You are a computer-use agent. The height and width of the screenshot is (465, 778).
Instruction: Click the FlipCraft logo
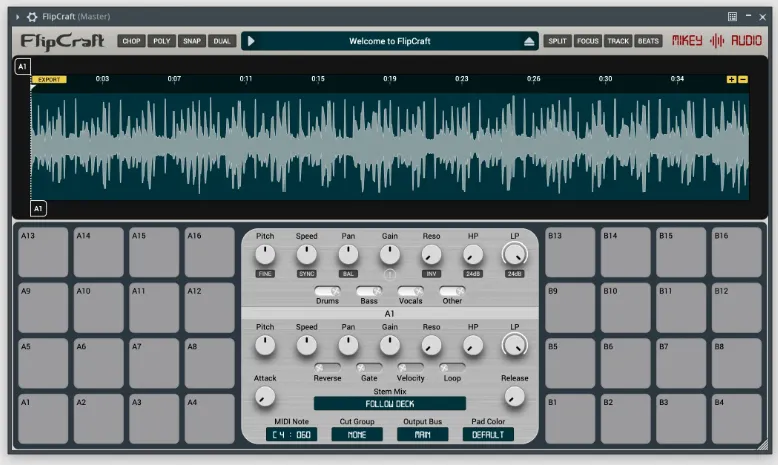coord(63,41)
